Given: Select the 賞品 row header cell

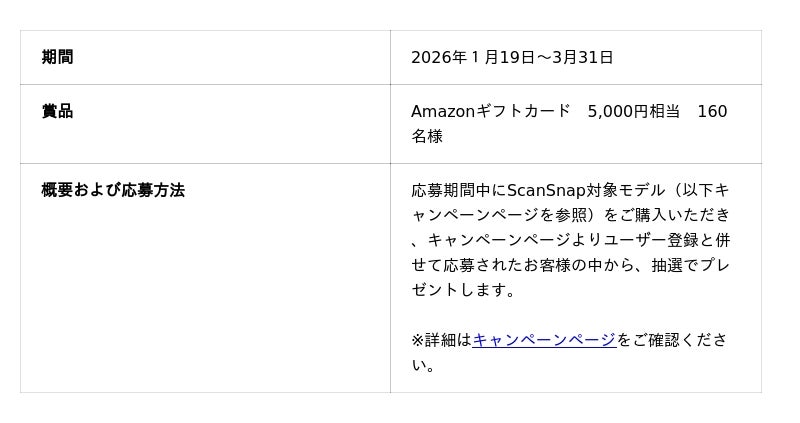Looking at the screenshot, I should coord(57,111).
